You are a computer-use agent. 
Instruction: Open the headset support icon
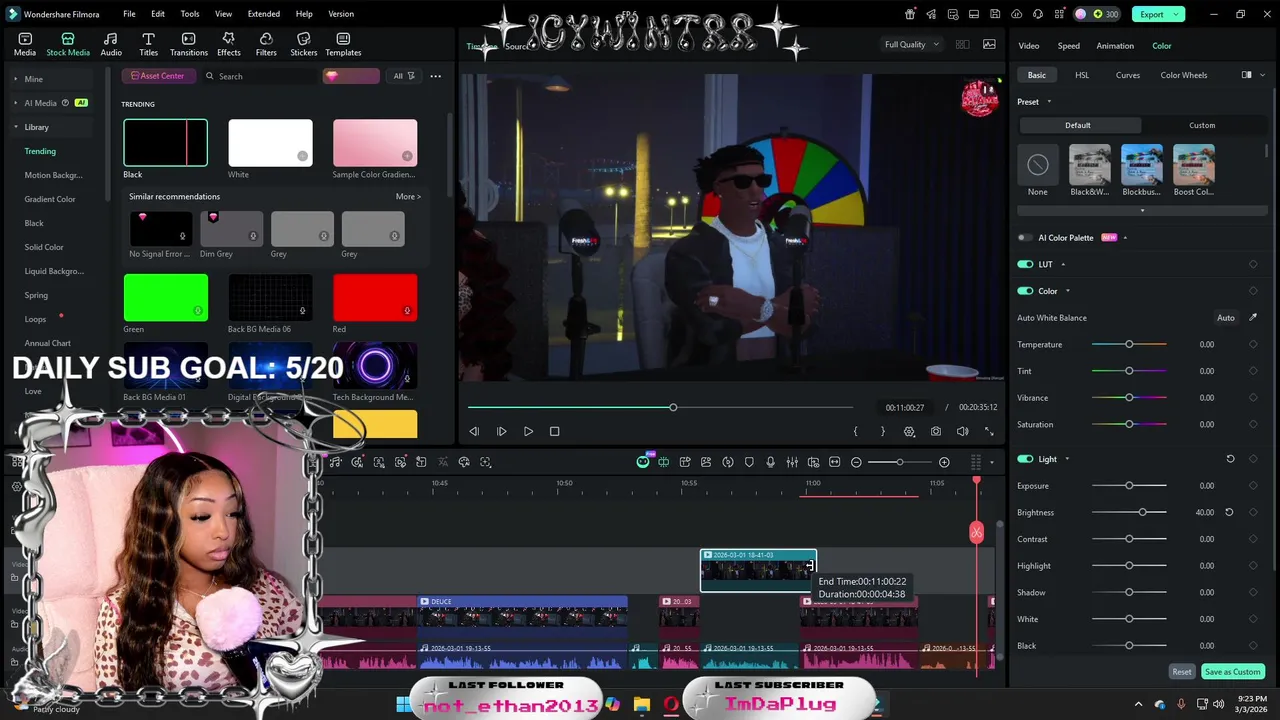pyautogui.click(x=1038, y=14)
